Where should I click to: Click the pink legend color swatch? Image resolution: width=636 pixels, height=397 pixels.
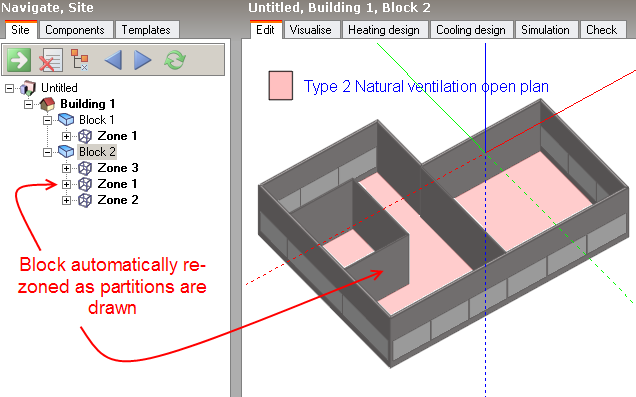tap(281, 86)
